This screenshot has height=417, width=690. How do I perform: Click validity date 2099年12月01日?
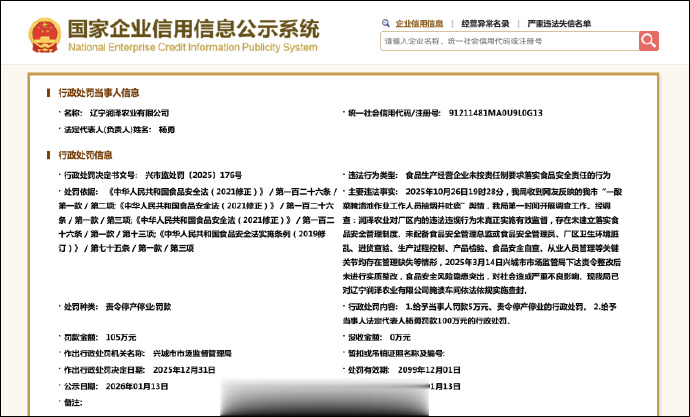tap(429, 370)
